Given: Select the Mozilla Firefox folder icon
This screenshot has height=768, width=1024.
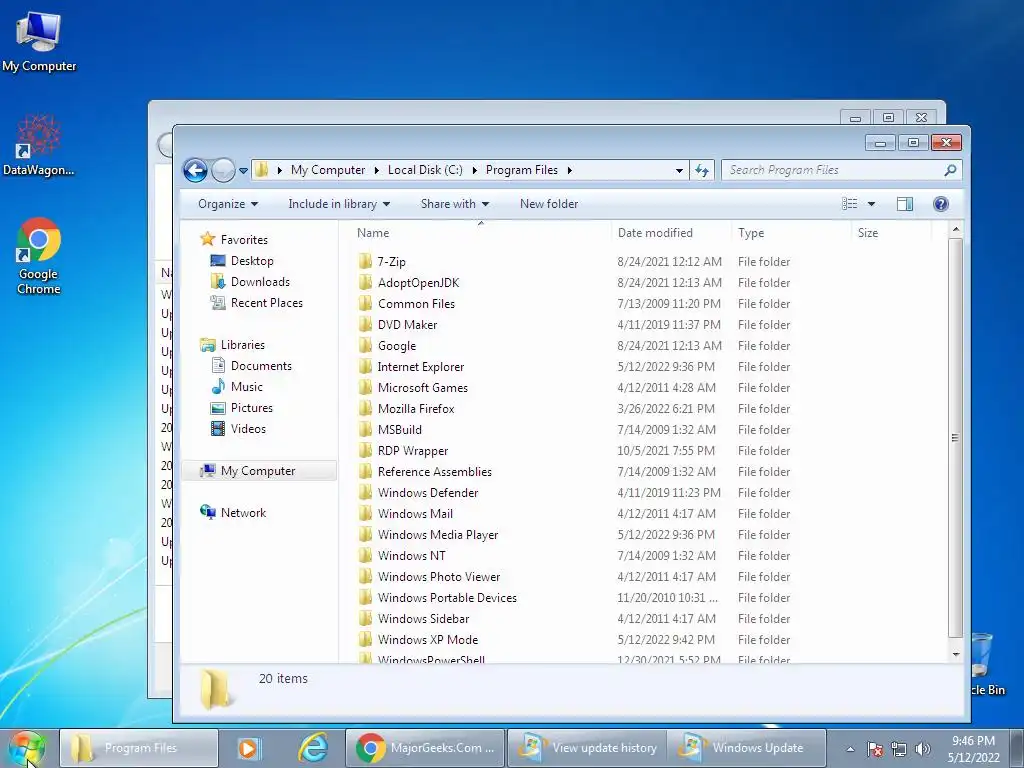Looking at the screenshot, I should pos(365,408).
